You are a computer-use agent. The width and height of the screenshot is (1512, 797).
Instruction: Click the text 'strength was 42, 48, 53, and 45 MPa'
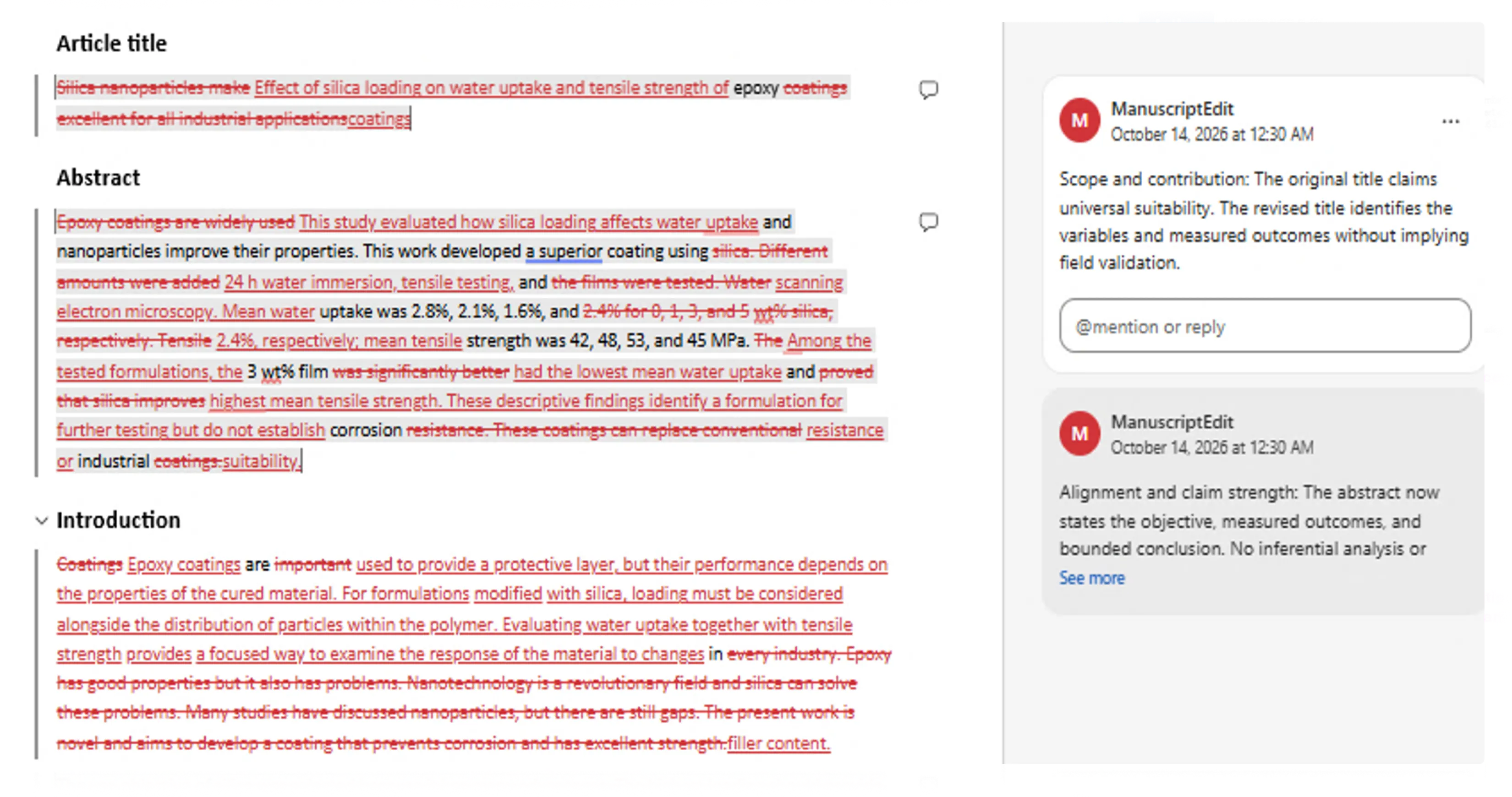pos(607,341)
